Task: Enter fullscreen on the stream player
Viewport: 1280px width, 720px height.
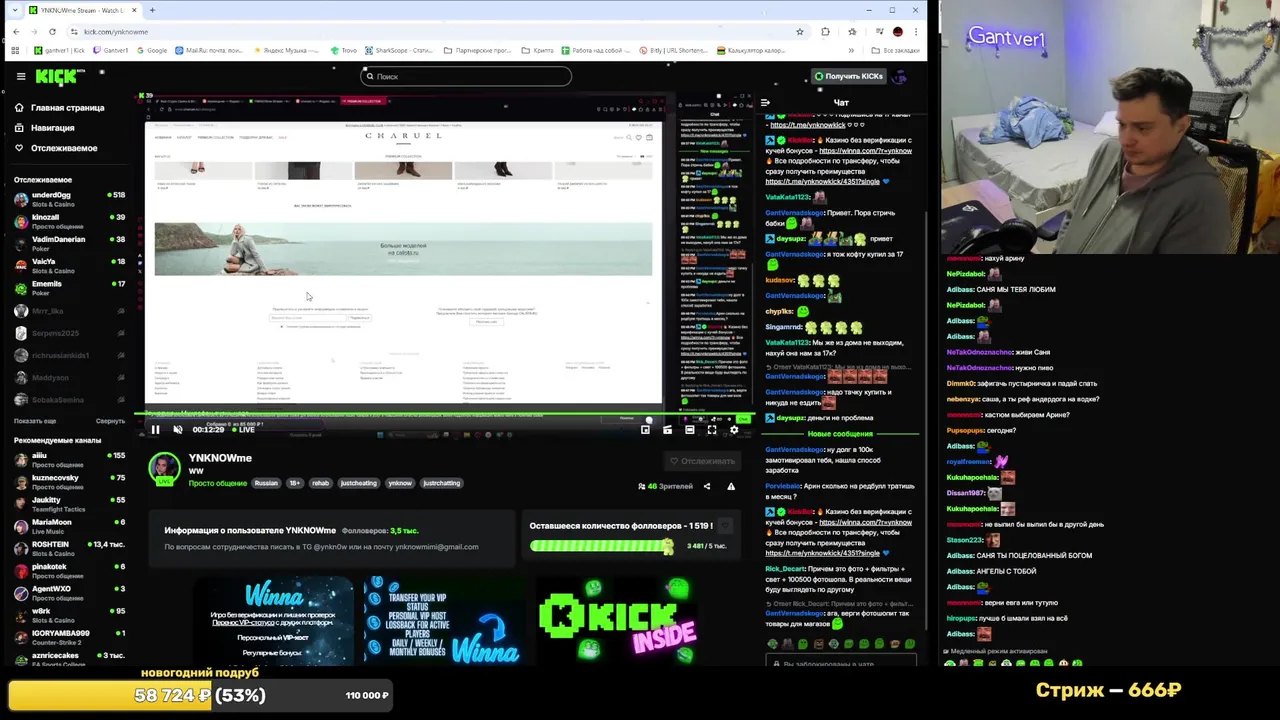Action: [712, 430]
